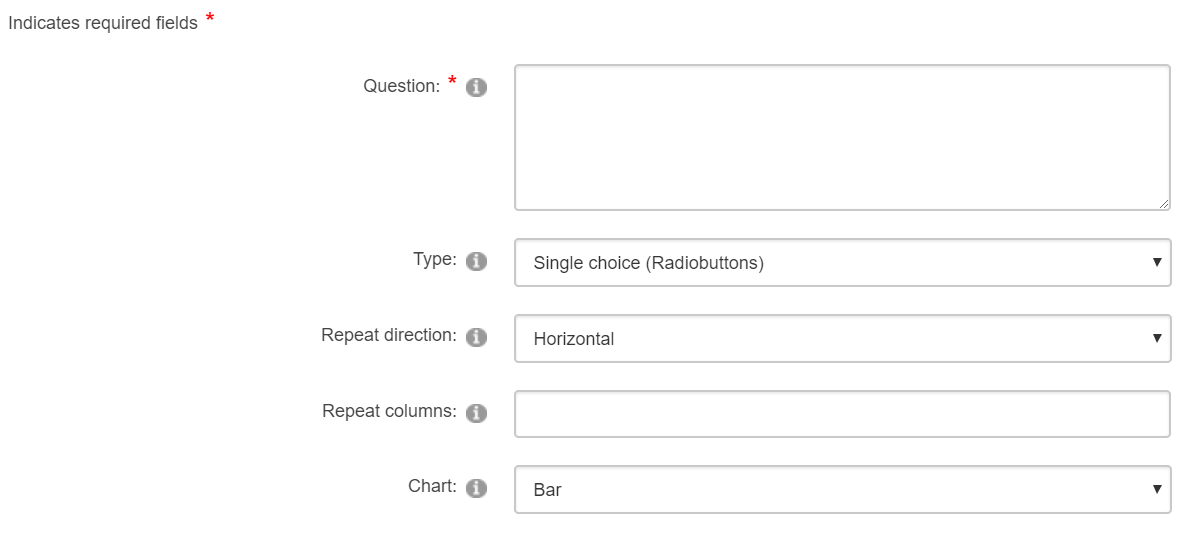Image resolution: width=1198 pixels, height=544 pixels.
Task: Click the 'Indicates required fields' text
Action: pyautogui.click(x=103, y=23)
